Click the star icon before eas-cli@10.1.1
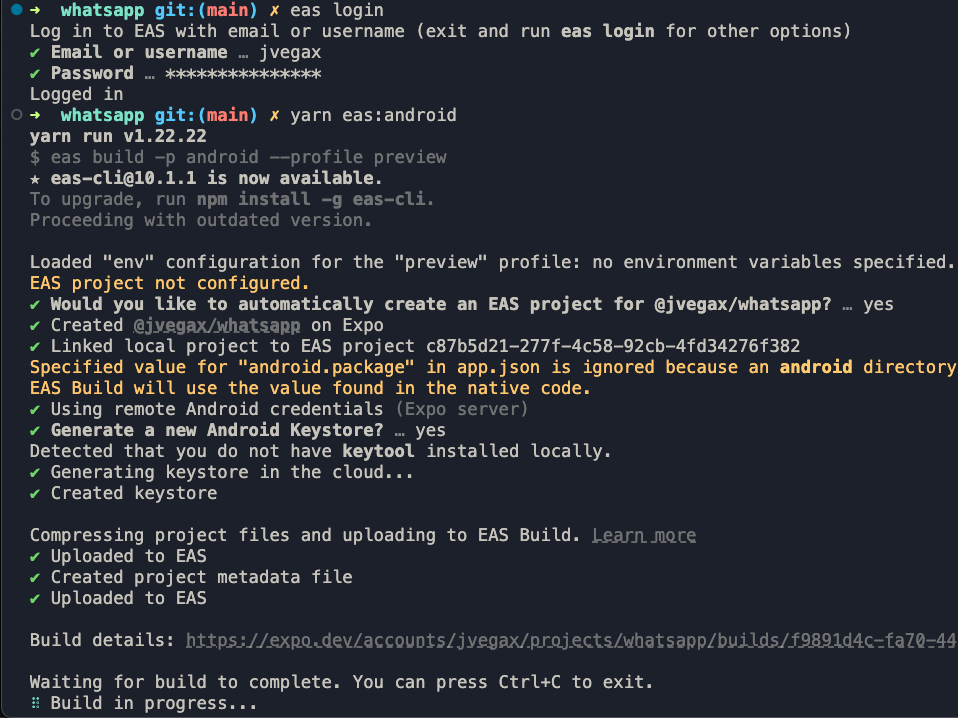This screenshot has width=958, height=718. click(x=36, y=178)
